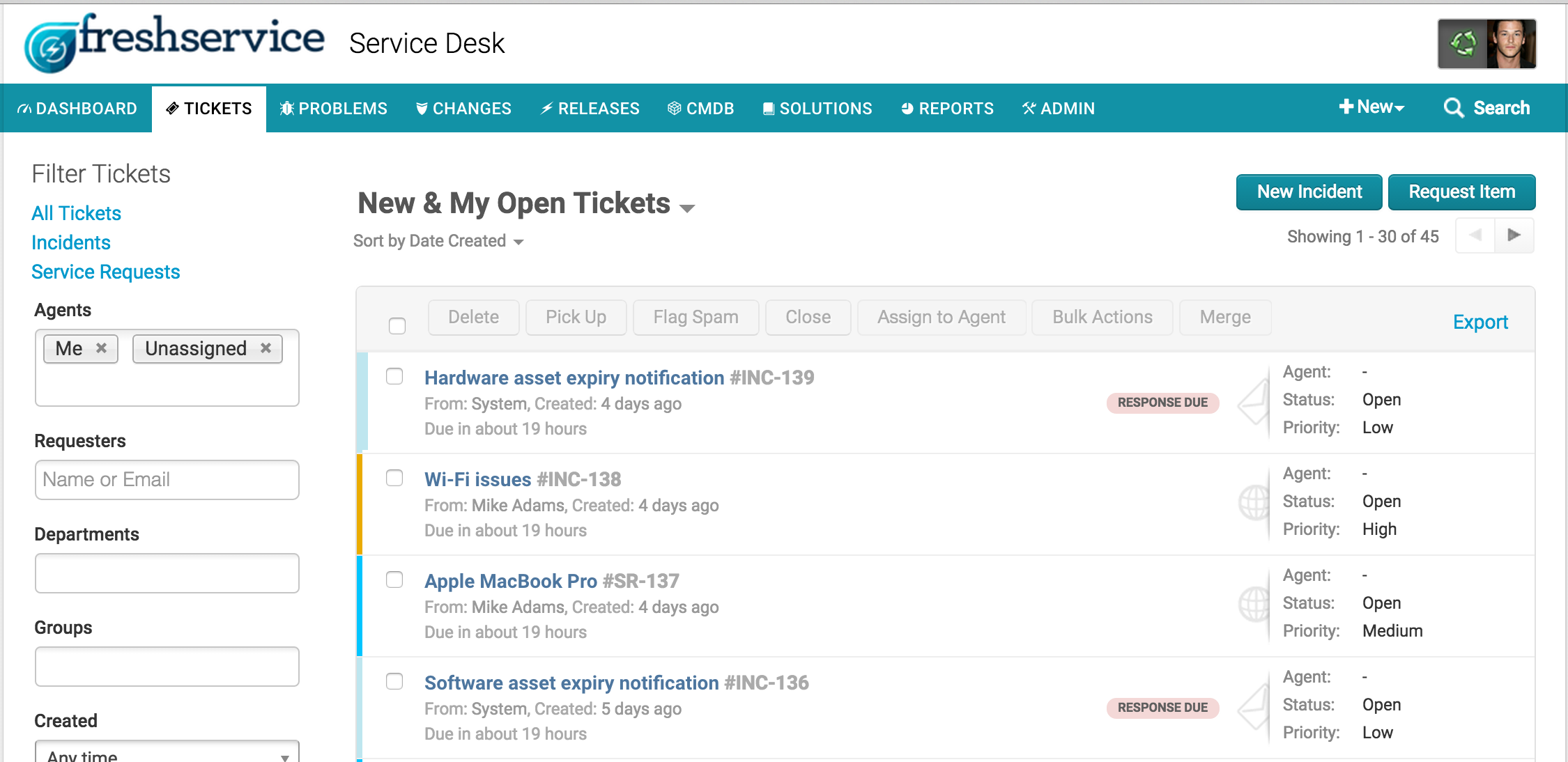Click the Groups filter field
Viewport: 1568px width, 762px height.
[x=167, y=667]
